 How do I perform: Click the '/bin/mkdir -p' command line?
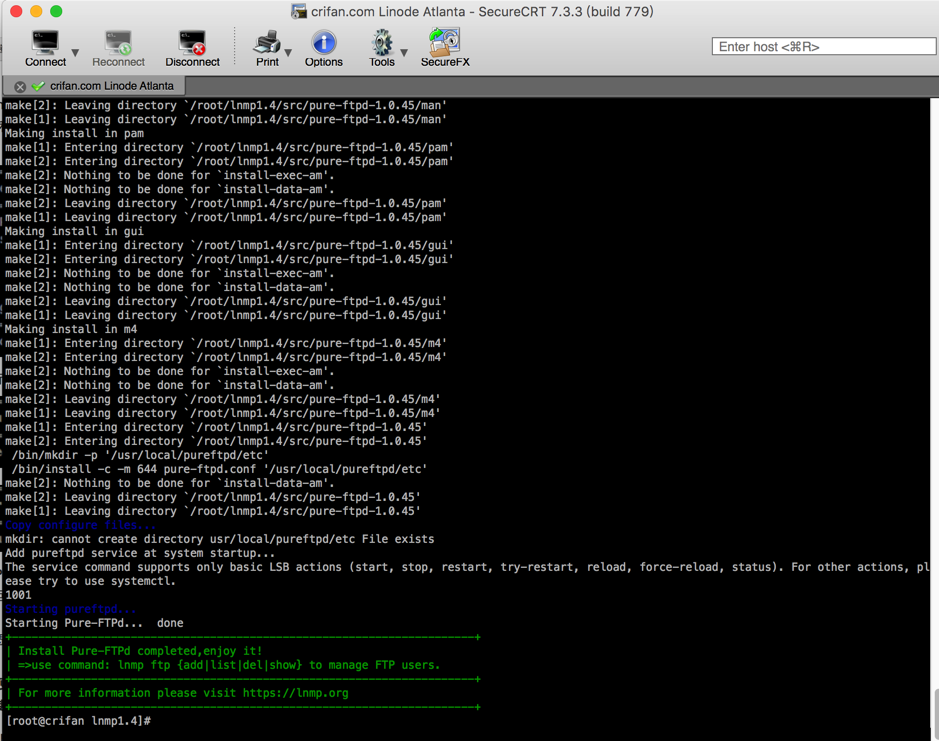point(140,455)
